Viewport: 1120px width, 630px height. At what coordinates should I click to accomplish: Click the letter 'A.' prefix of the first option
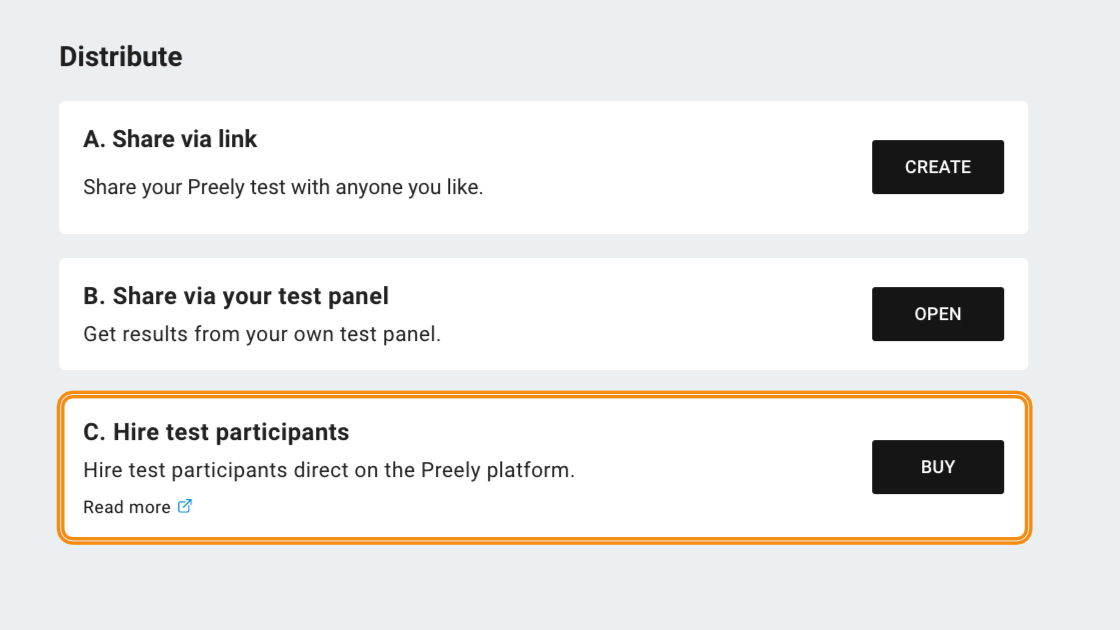94,139
